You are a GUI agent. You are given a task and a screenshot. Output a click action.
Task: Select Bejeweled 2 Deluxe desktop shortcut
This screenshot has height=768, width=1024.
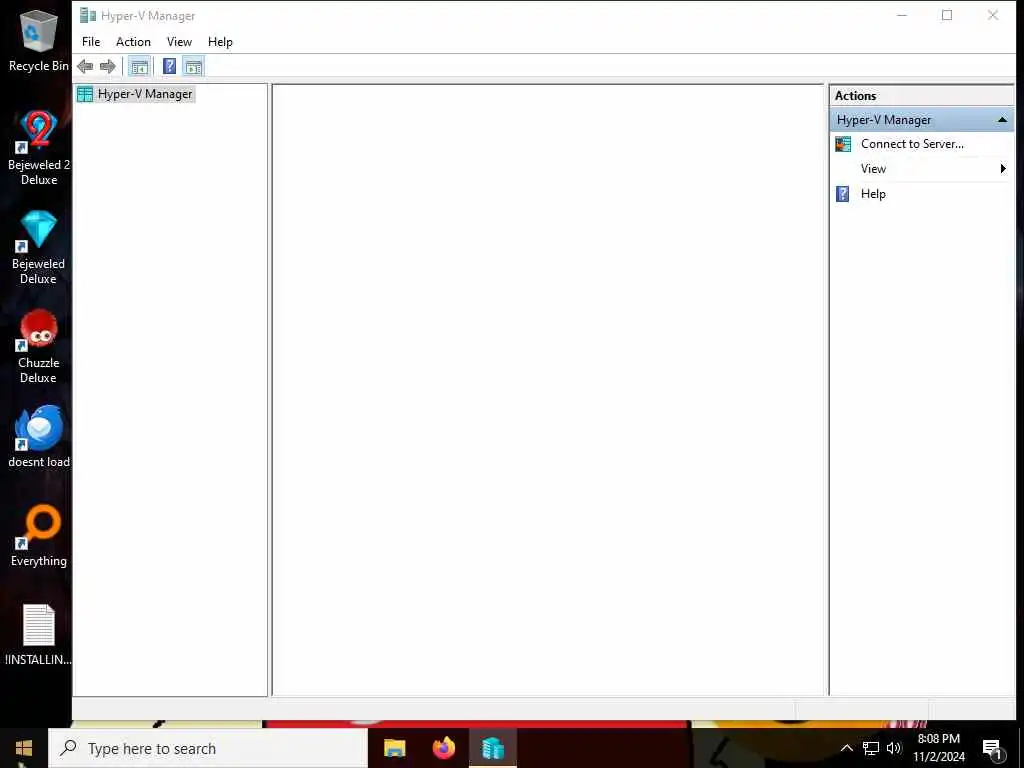39,148
